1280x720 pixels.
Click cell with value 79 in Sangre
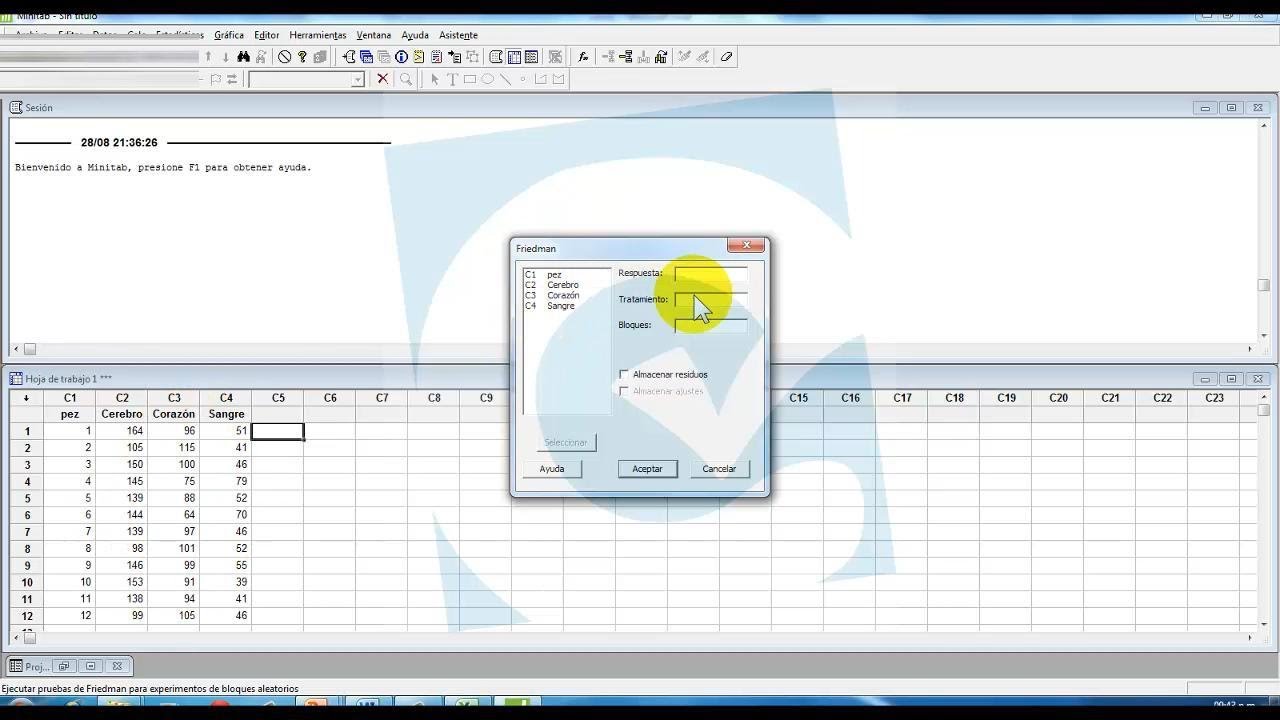(226, 481)
